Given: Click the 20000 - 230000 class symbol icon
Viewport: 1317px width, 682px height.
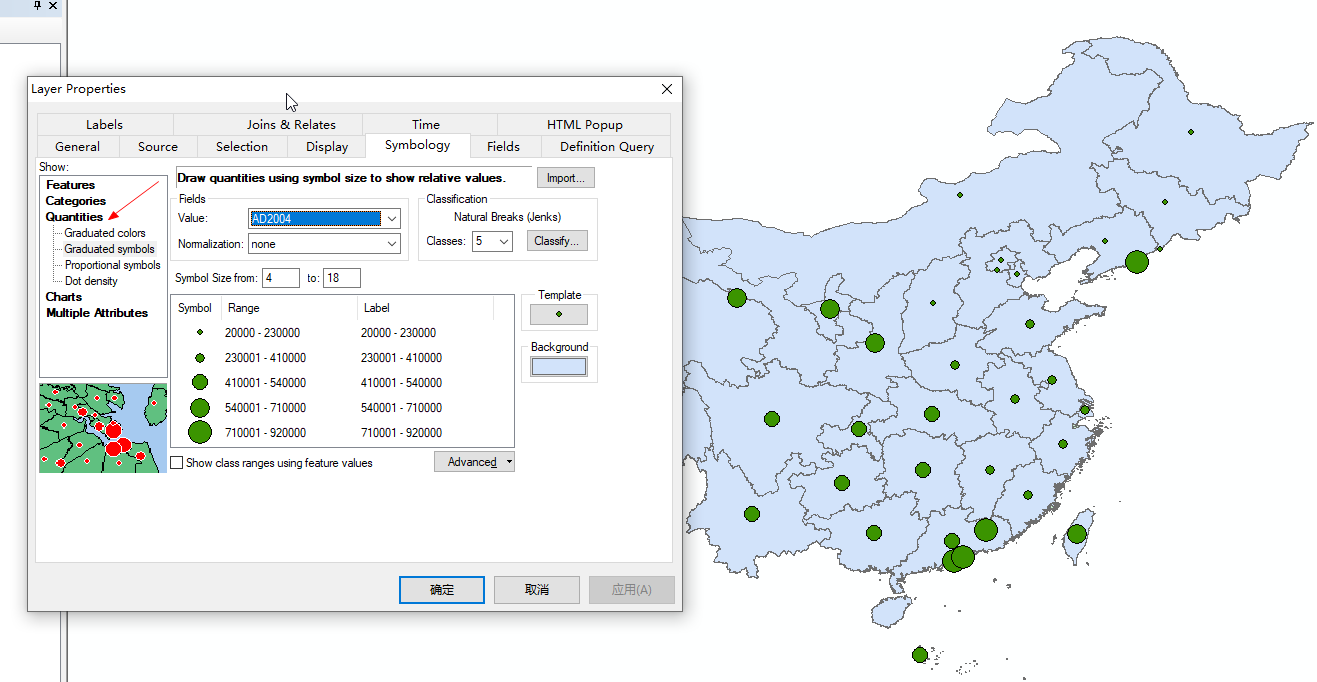Looking at the screenshot, I should tap(200, 333).
